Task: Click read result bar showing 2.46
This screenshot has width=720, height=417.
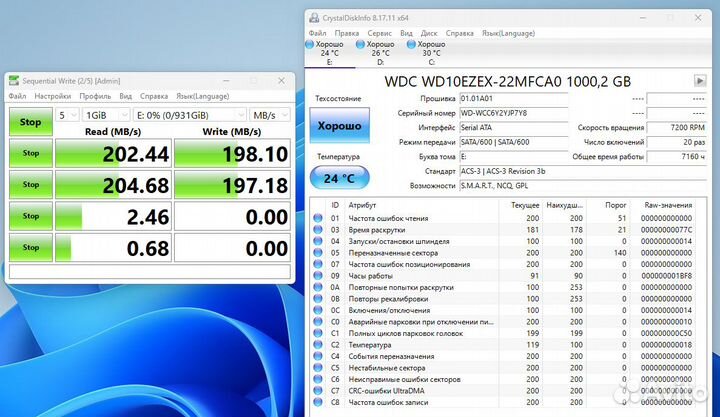Action: click(113, 215)
